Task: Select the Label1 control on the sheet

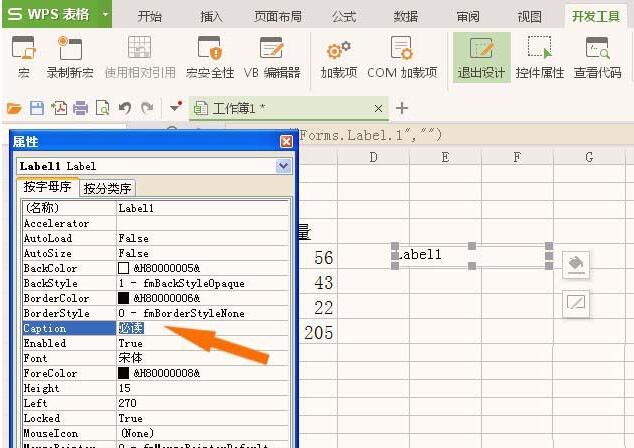Action: (471, 255)
